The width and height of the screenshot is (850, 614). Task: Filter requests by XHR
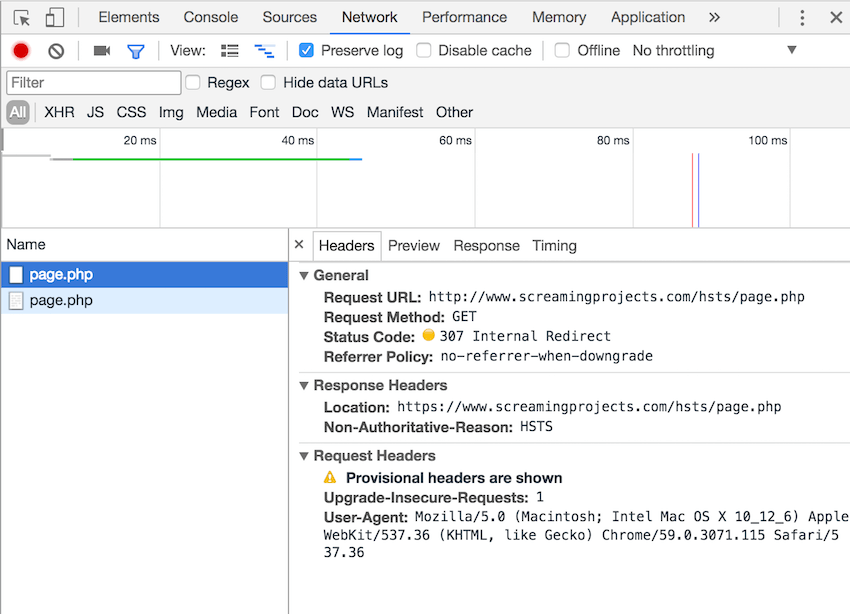(x=59, y=112)
